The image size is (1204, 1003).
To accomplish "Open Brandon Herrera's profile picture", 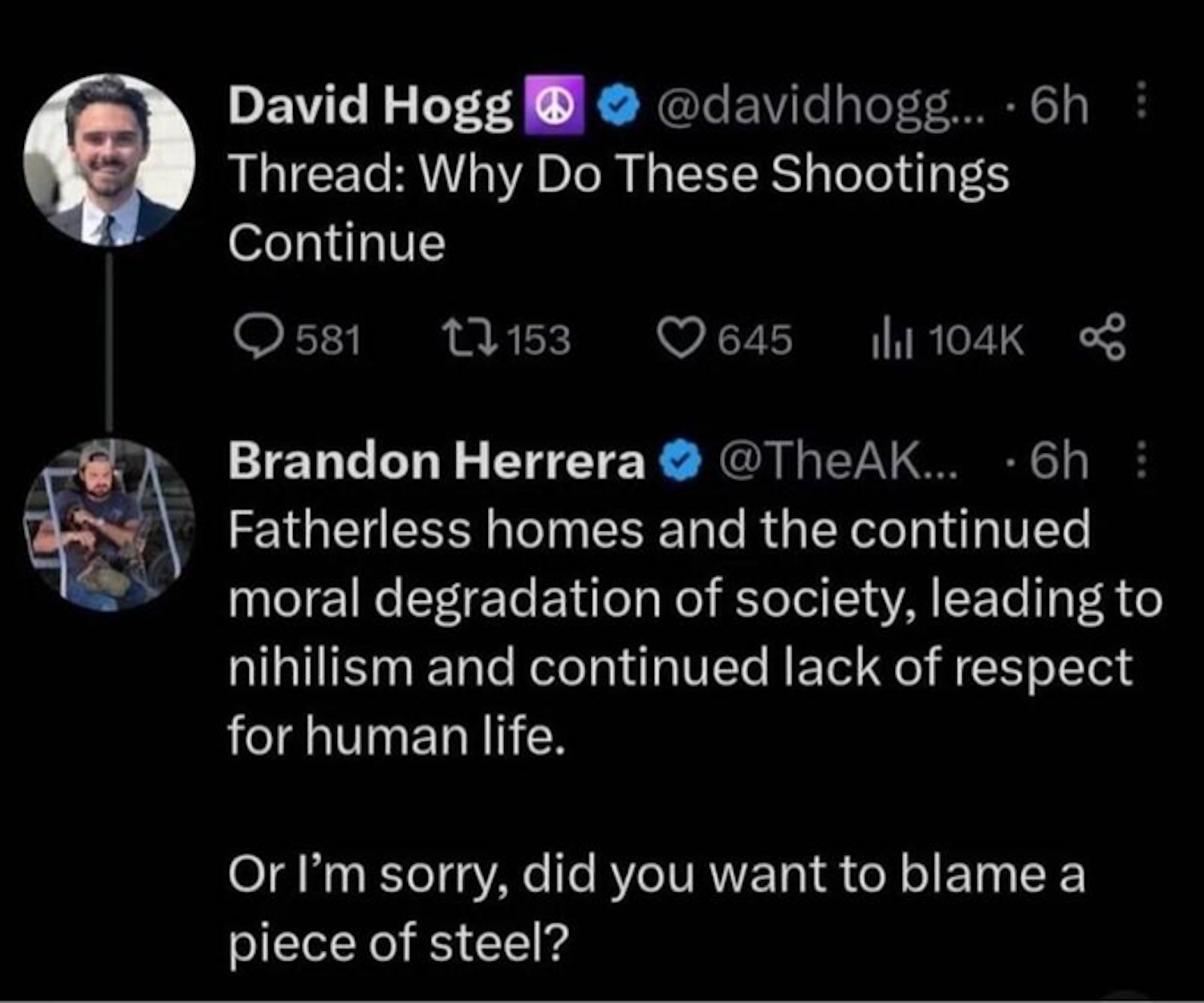I will tap(110, 524).
